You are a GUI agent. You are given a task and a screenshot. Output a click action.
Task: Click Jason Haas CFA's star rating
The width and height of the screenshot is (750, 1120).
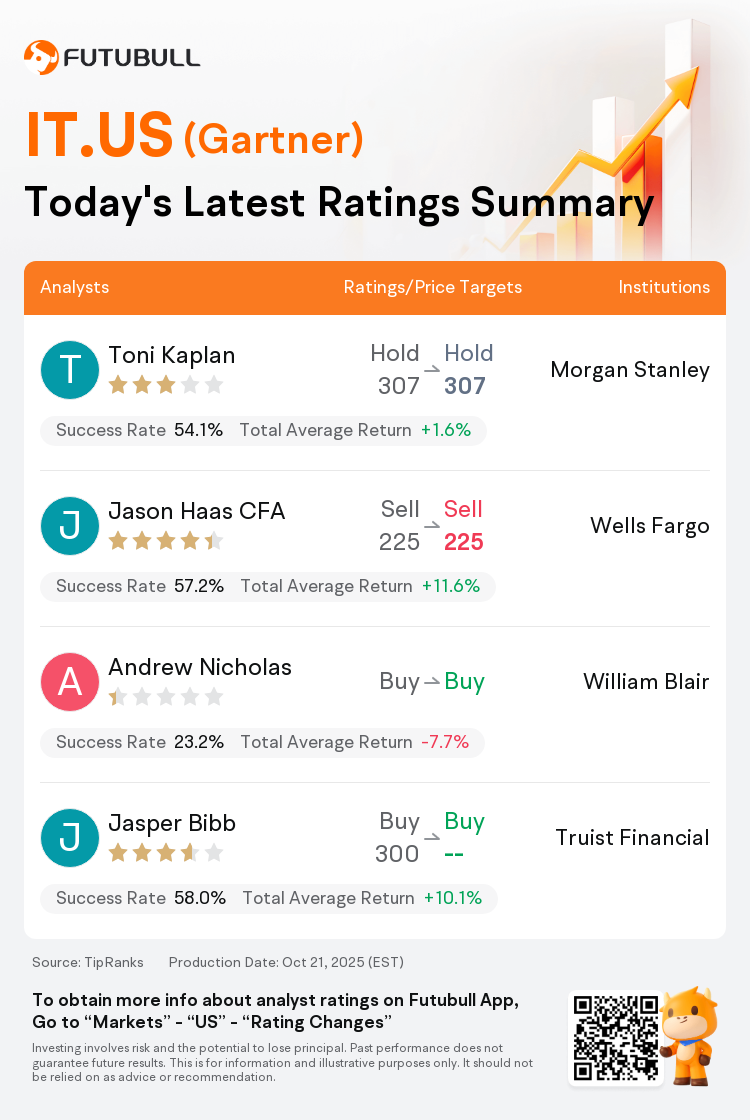(165, 541)
